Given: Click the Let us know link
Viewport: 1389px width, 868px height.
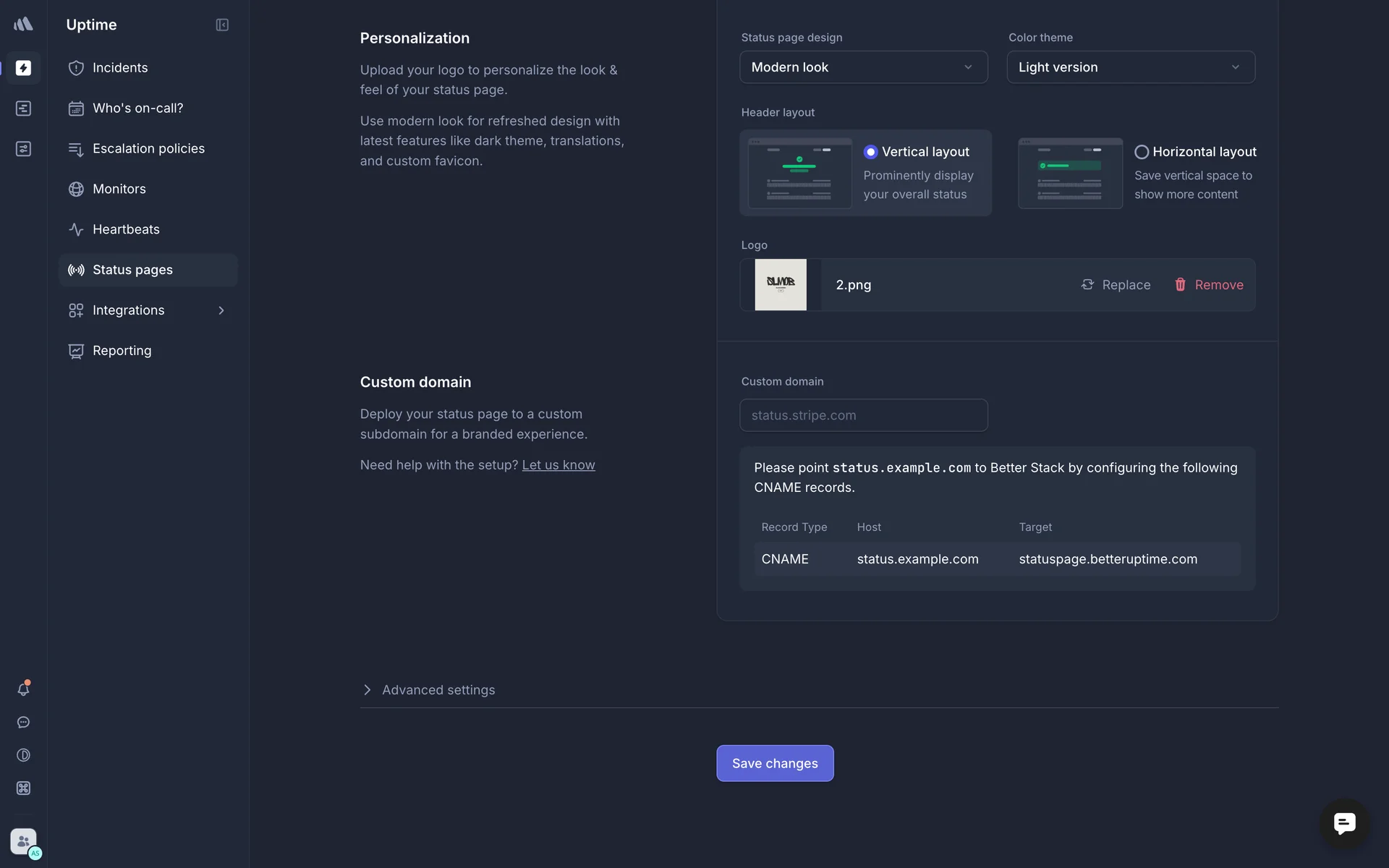Looking at the screenshot, I should (558, 465).
